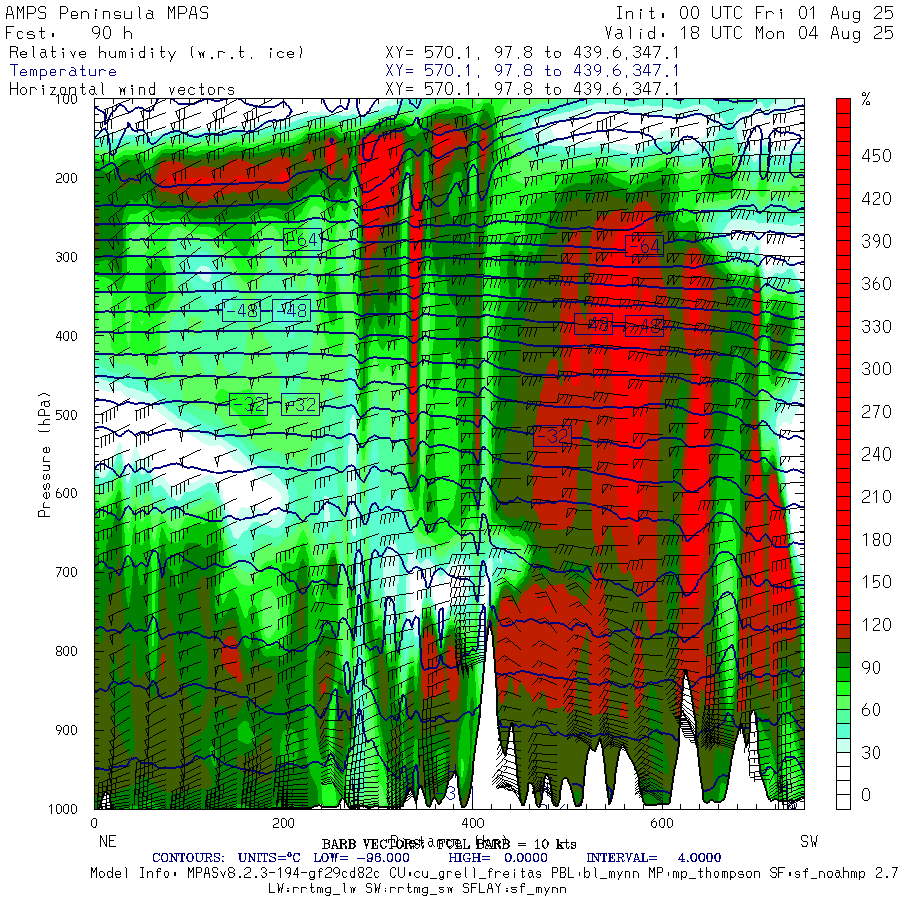
Task: Click the -32 contour label inside the red region
Action: coord(553,436)
